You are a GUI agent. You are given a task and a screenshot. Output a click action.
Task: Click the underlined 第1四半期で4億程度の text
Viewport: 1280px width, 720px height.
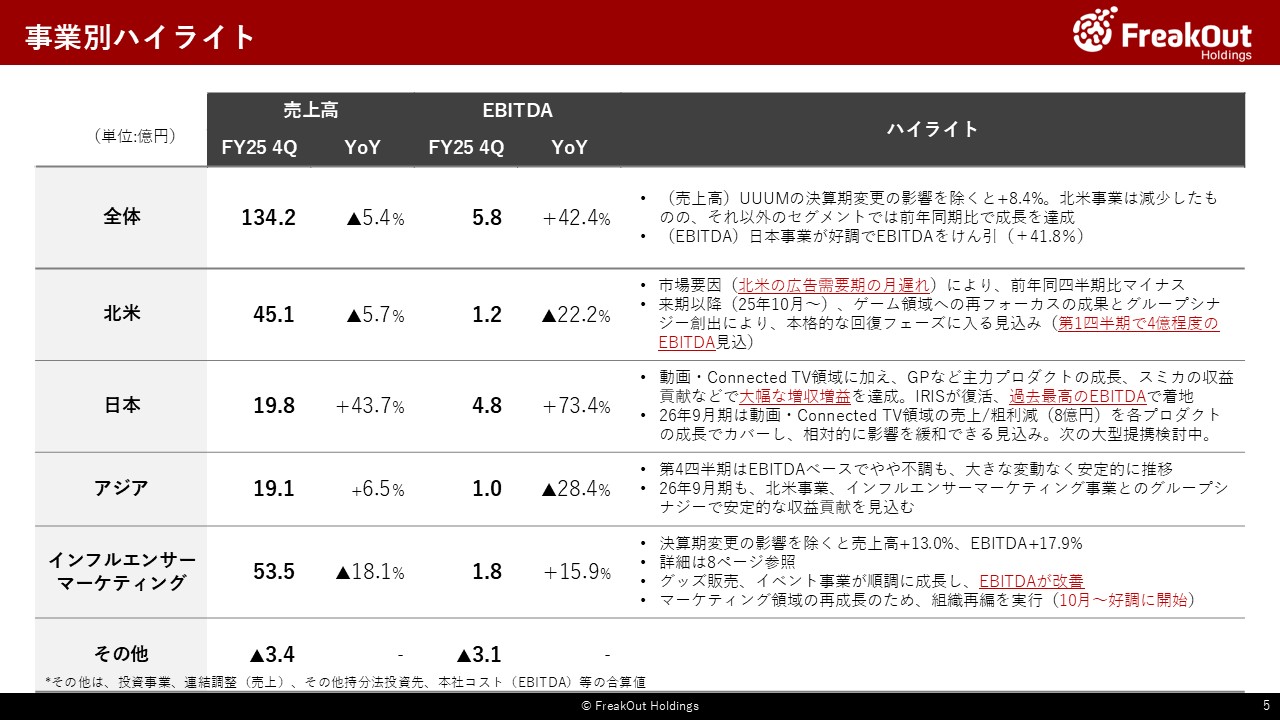click(1139, 323)
